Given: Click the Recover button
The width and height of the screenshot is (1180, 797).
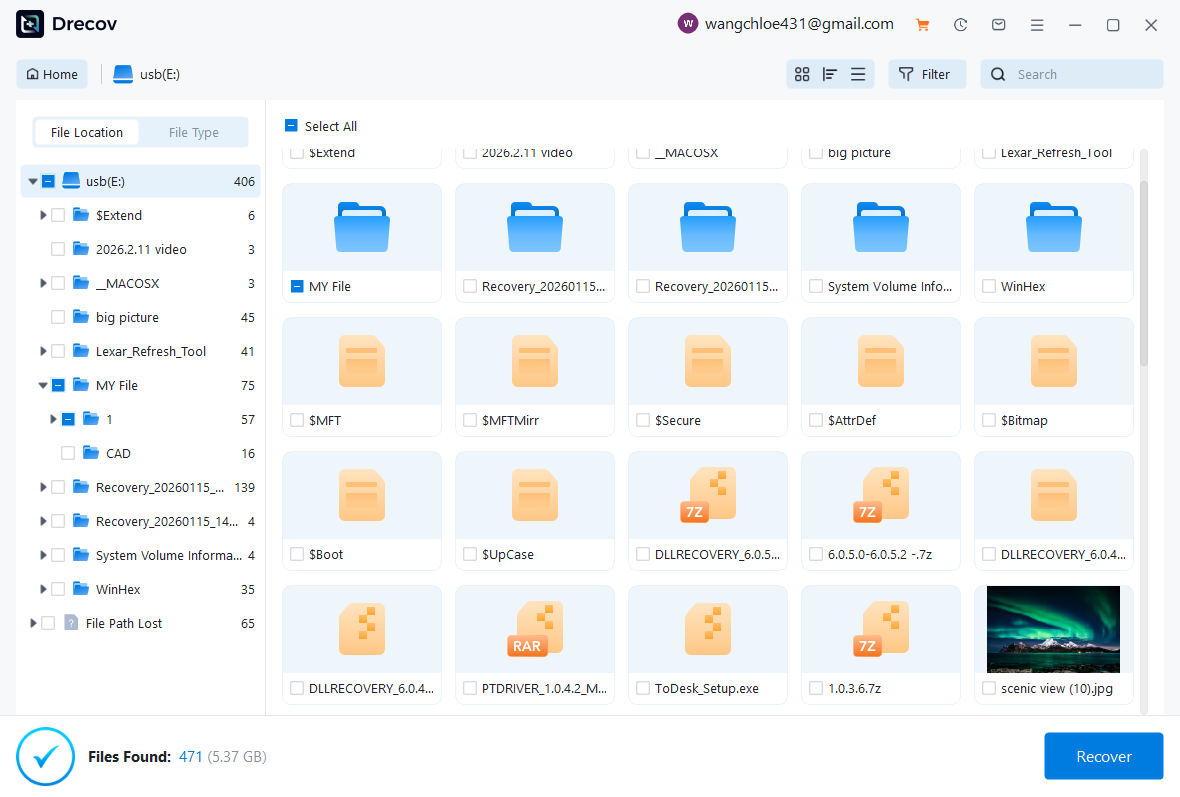Looking at the screenshot, I should pyautogui.click(x=1103, y=756).
